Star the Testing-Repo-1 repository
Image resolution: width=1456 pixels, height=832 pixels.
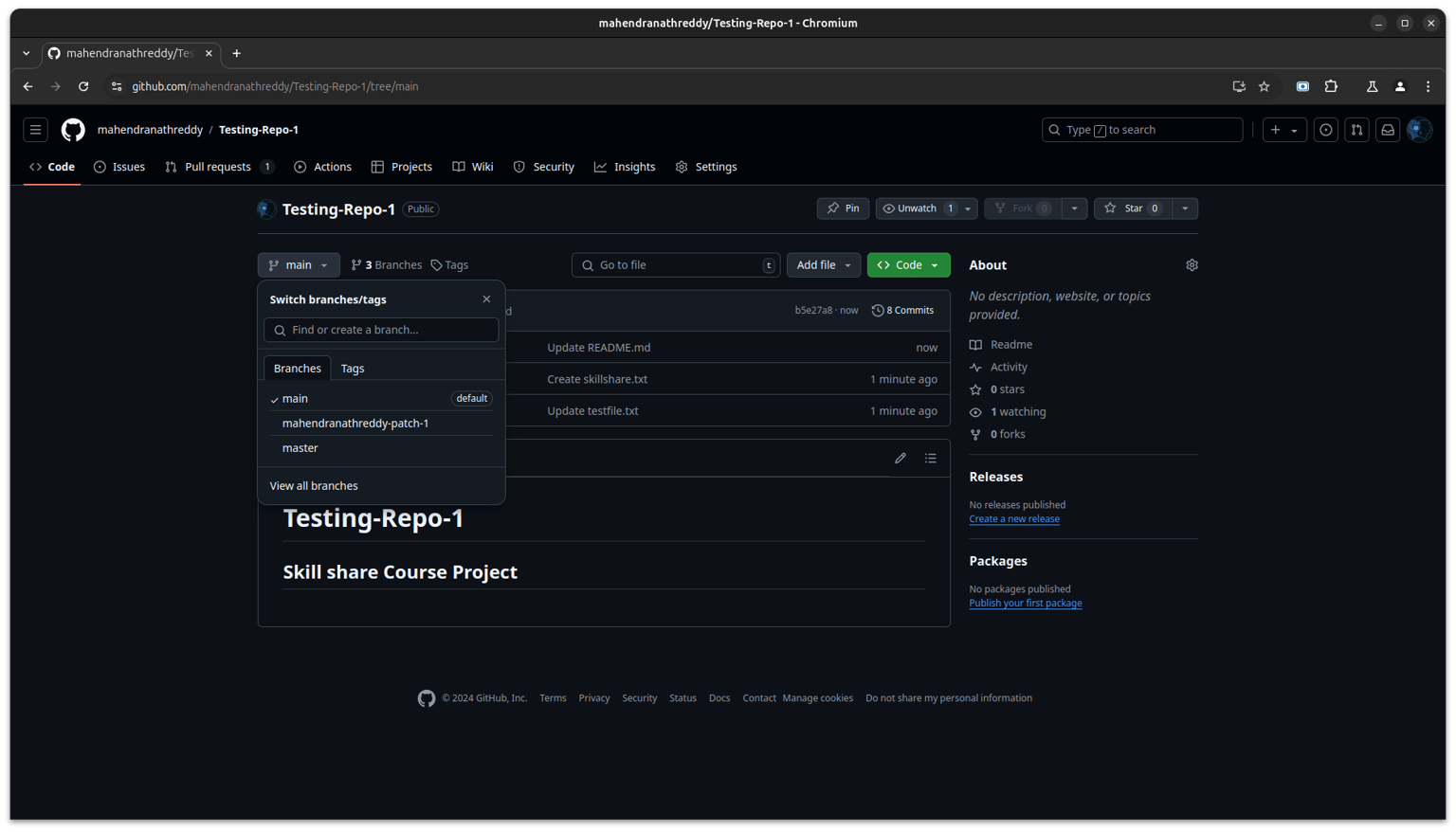tap(1132, 208)
